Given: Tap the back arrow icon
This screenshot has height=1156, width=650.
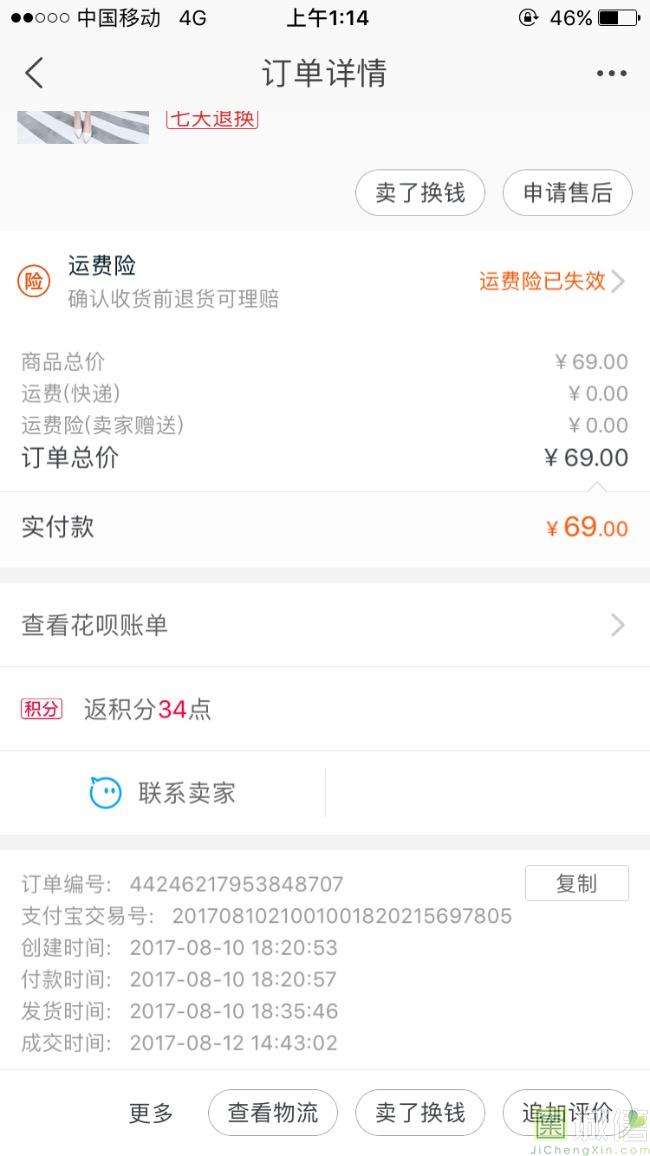Looking at the screenshot, I should [x=35, y=73].
